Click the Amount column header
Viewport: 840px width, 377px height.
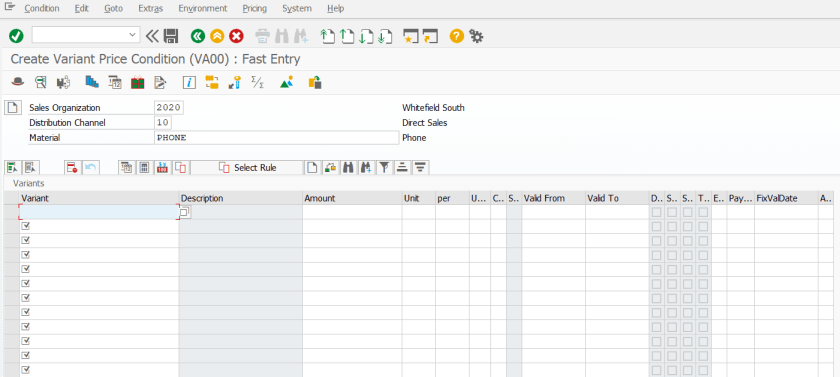tap(352, 198)
